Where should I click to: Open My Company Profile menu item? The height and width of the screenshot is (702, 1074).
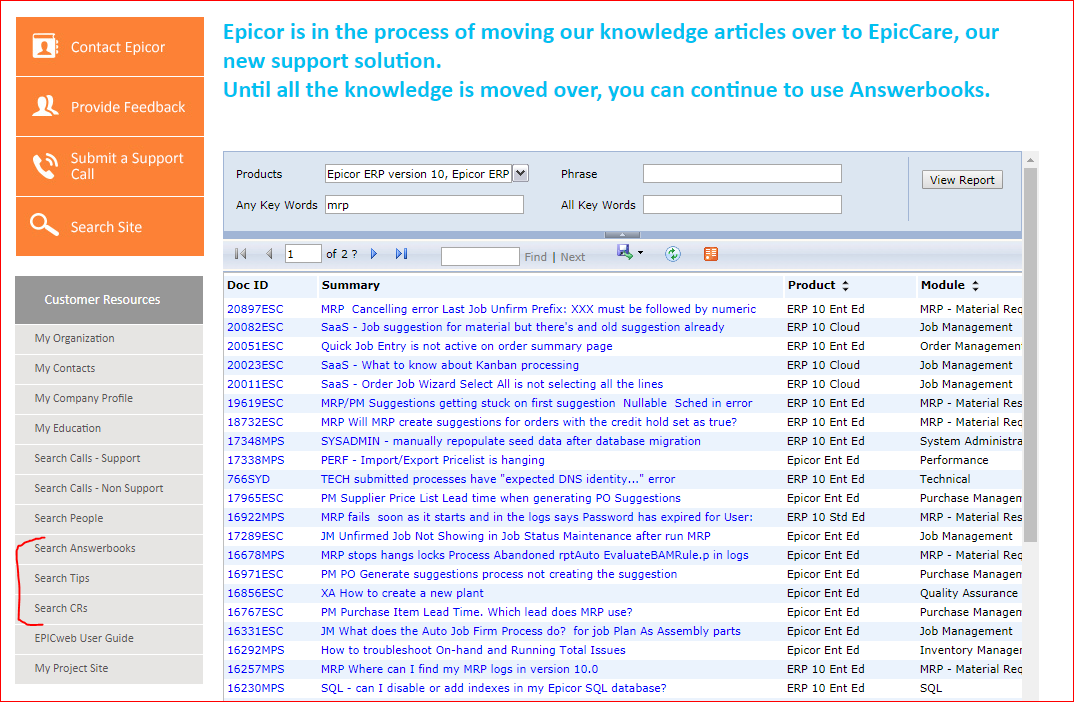click(x=109, y=399)
